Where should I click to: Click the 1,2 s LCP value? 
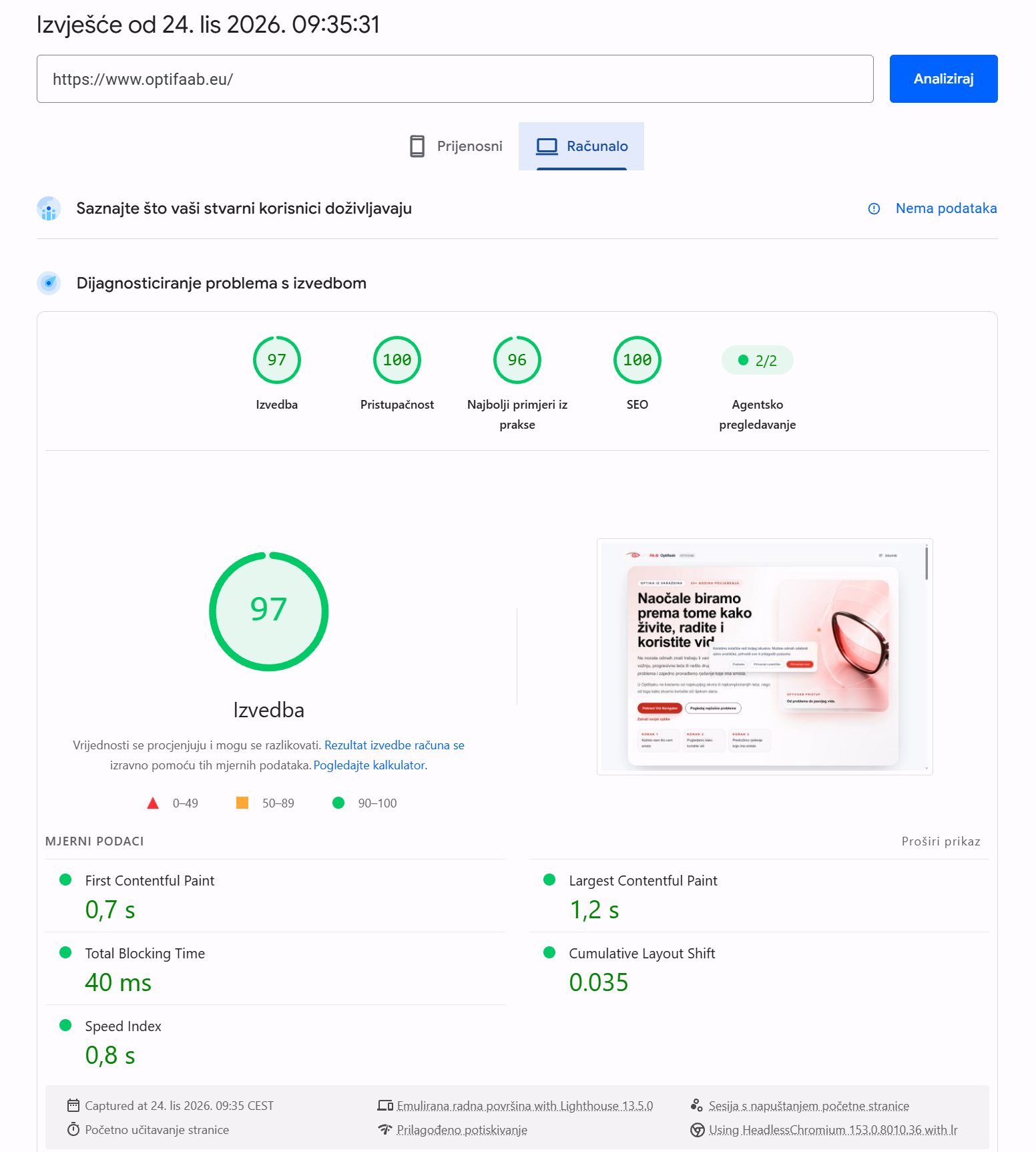pos(594,910)
